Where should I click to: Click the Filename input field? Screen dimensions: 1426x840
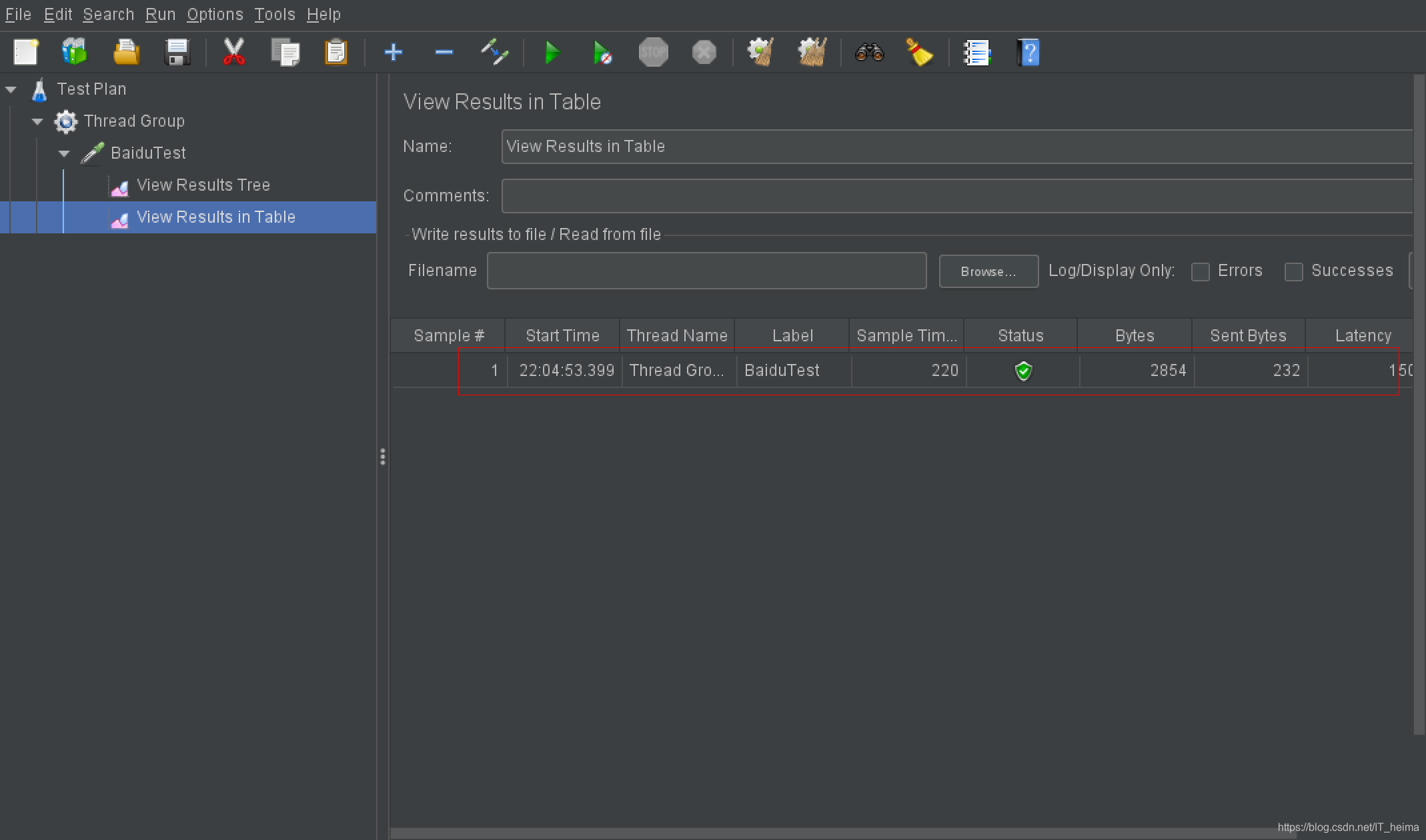coord(706,271)
